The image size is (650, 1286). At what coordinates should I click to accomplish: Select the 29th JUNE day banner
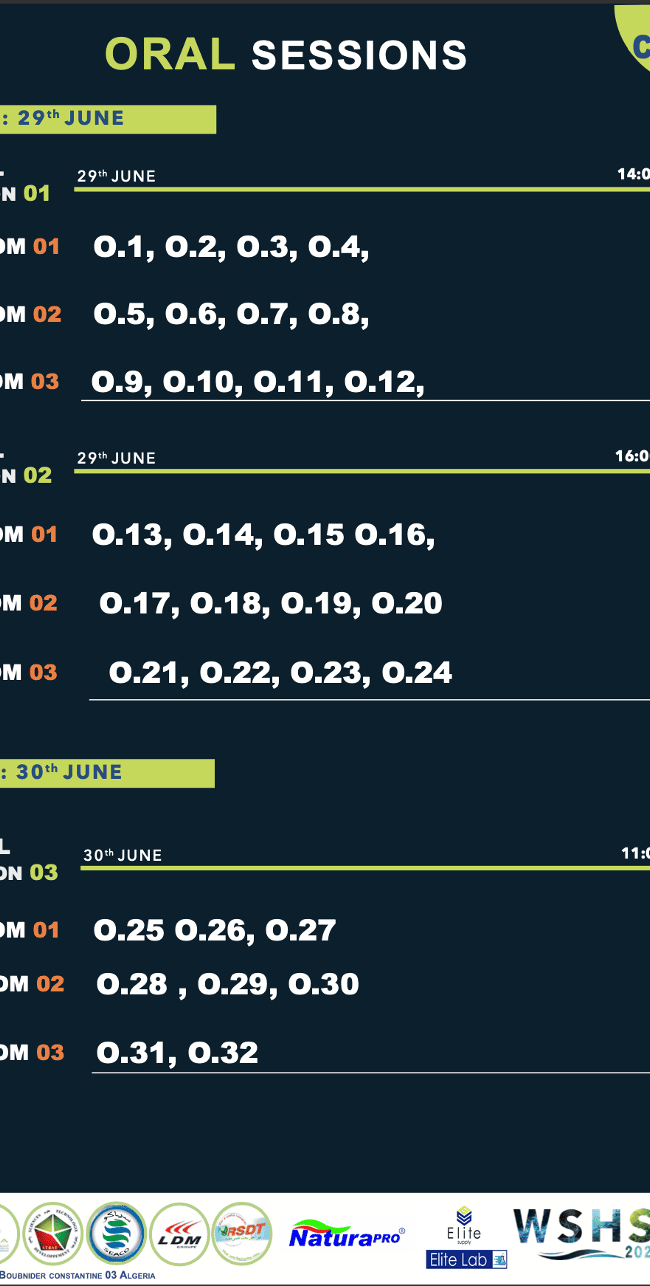[x=106, y=119]
